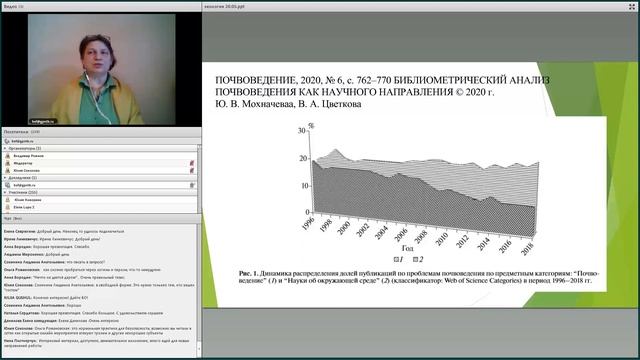Click the attendee list scrollbar

pyautogui.click(x=199, y=178)
